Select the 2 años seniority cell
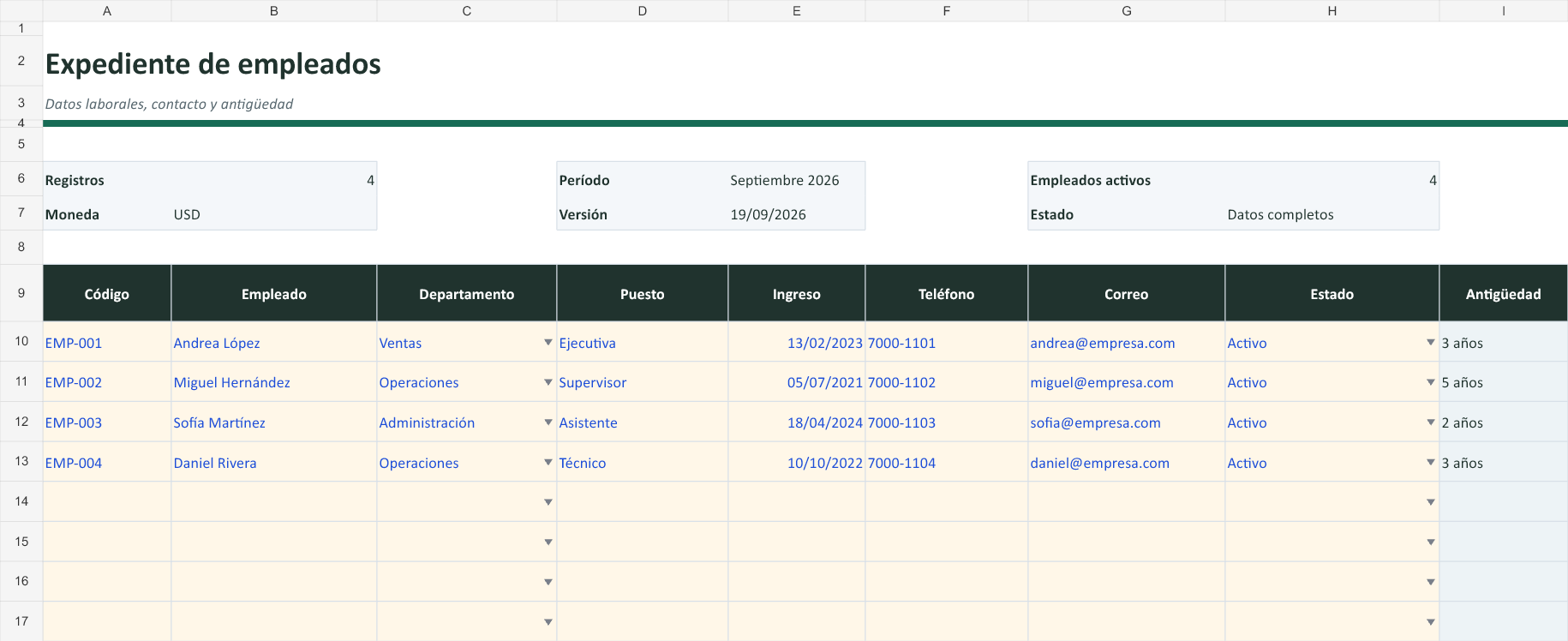 pos(1504,422)
